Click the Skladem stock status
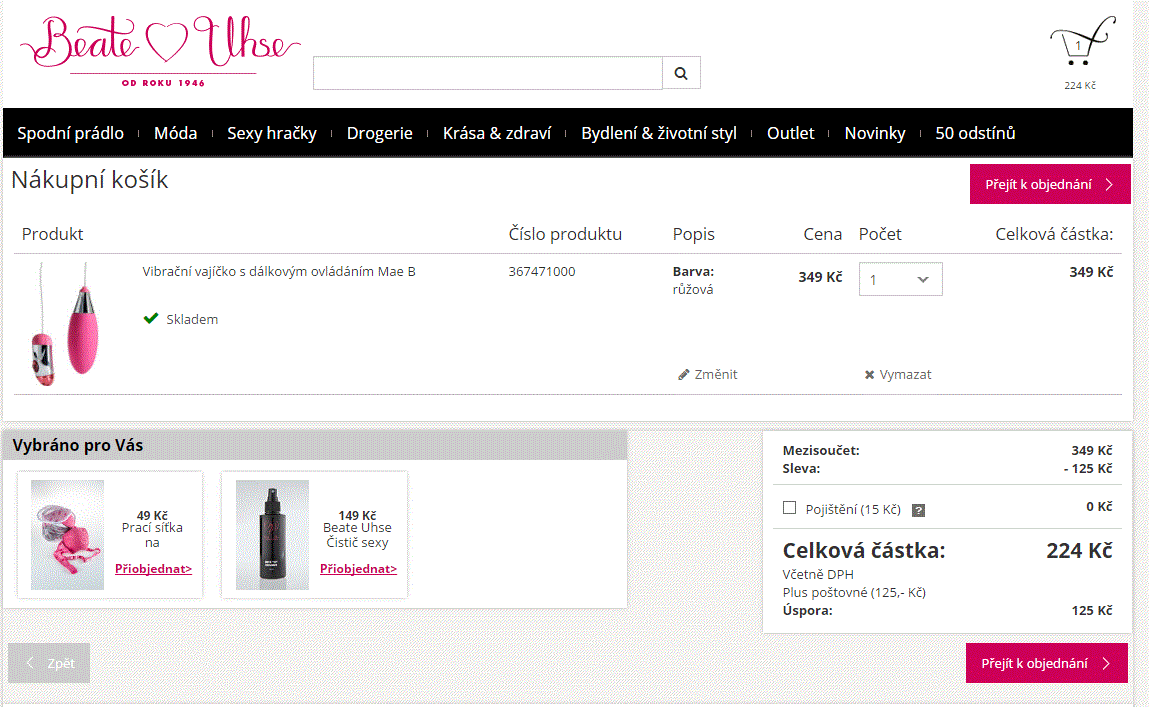Viewport: 1149px width, 707px height. (181, 319)
